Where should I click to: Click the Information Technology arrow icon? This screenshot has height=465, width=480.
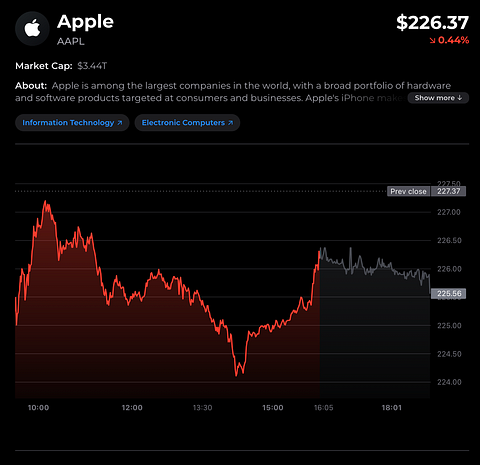pyautogui.click(x=120, y=123)
